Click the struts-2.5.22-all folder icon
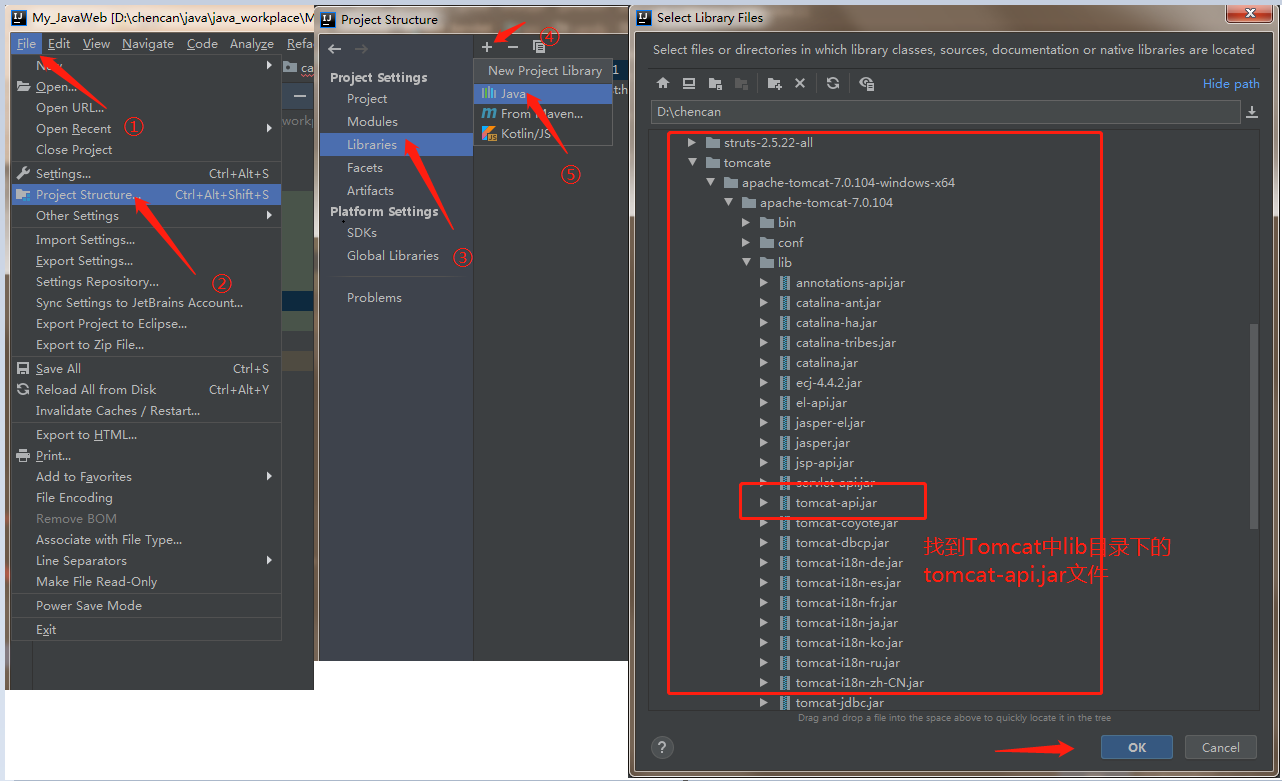This screenshot has height=781, width=1282. click(x=713, y=142)
